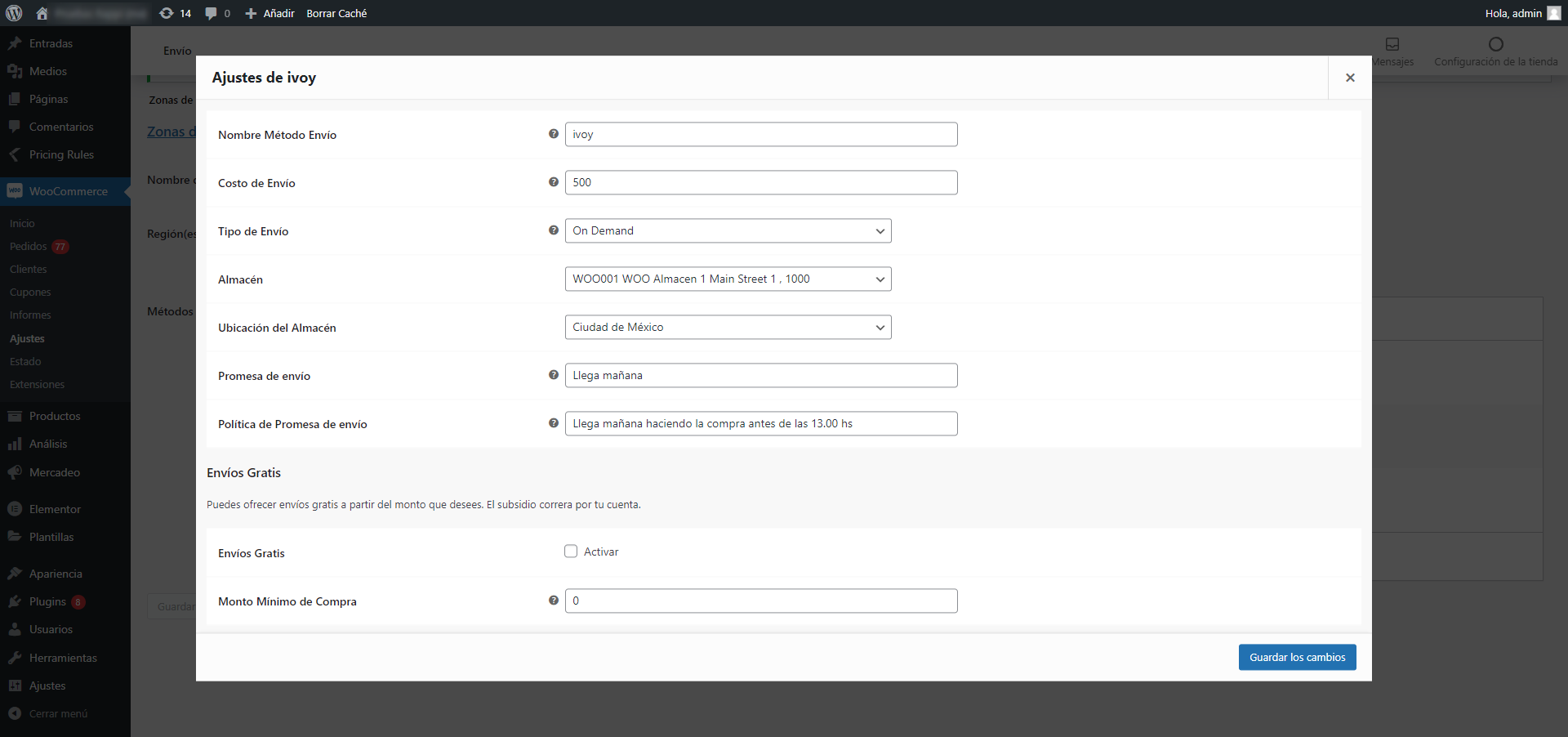Enable the Envíos Gratis Activar checkbox
This screenshot has height=737, width=1568.
click(x=571, y=552)
